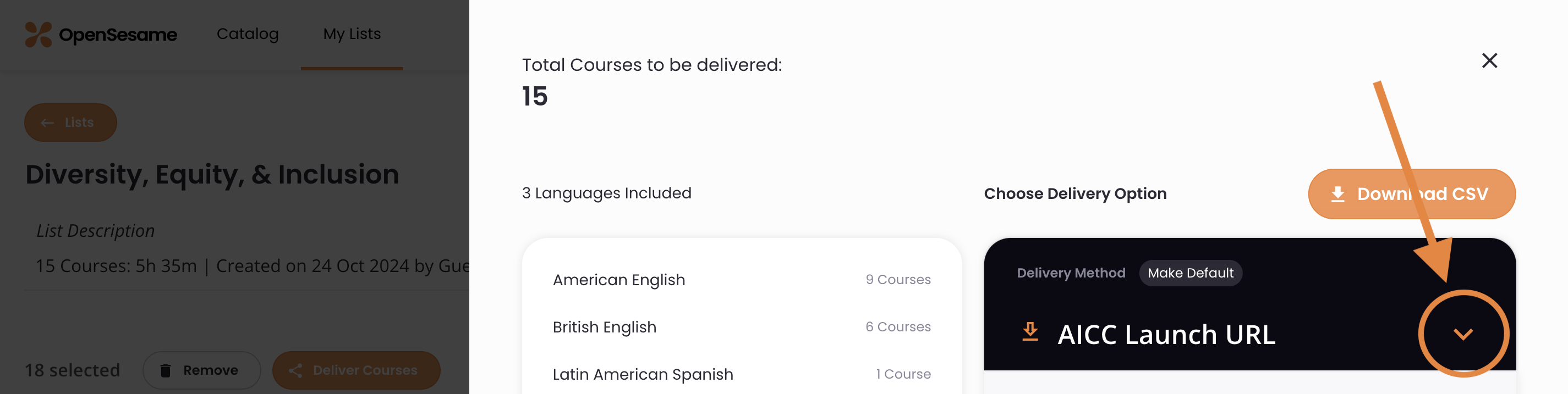Click the Diversity, Equity, & Inclusion title

212,175
